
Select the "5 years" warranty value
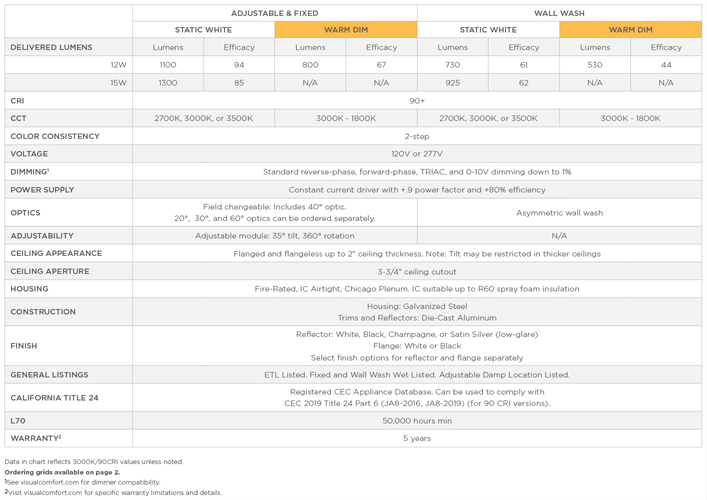416,439
